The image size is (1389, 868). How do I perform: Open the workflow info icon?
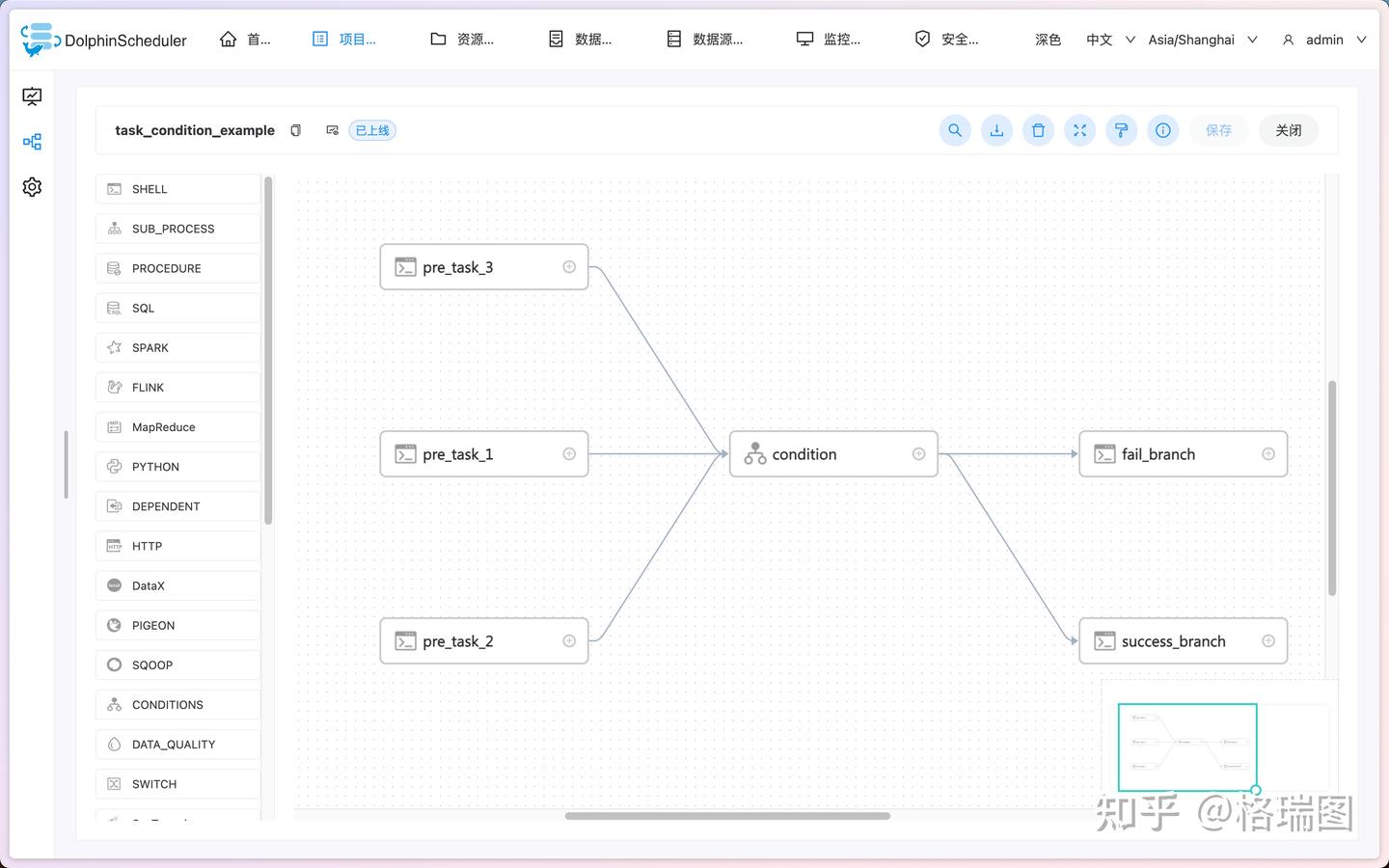pos(1162,130)
